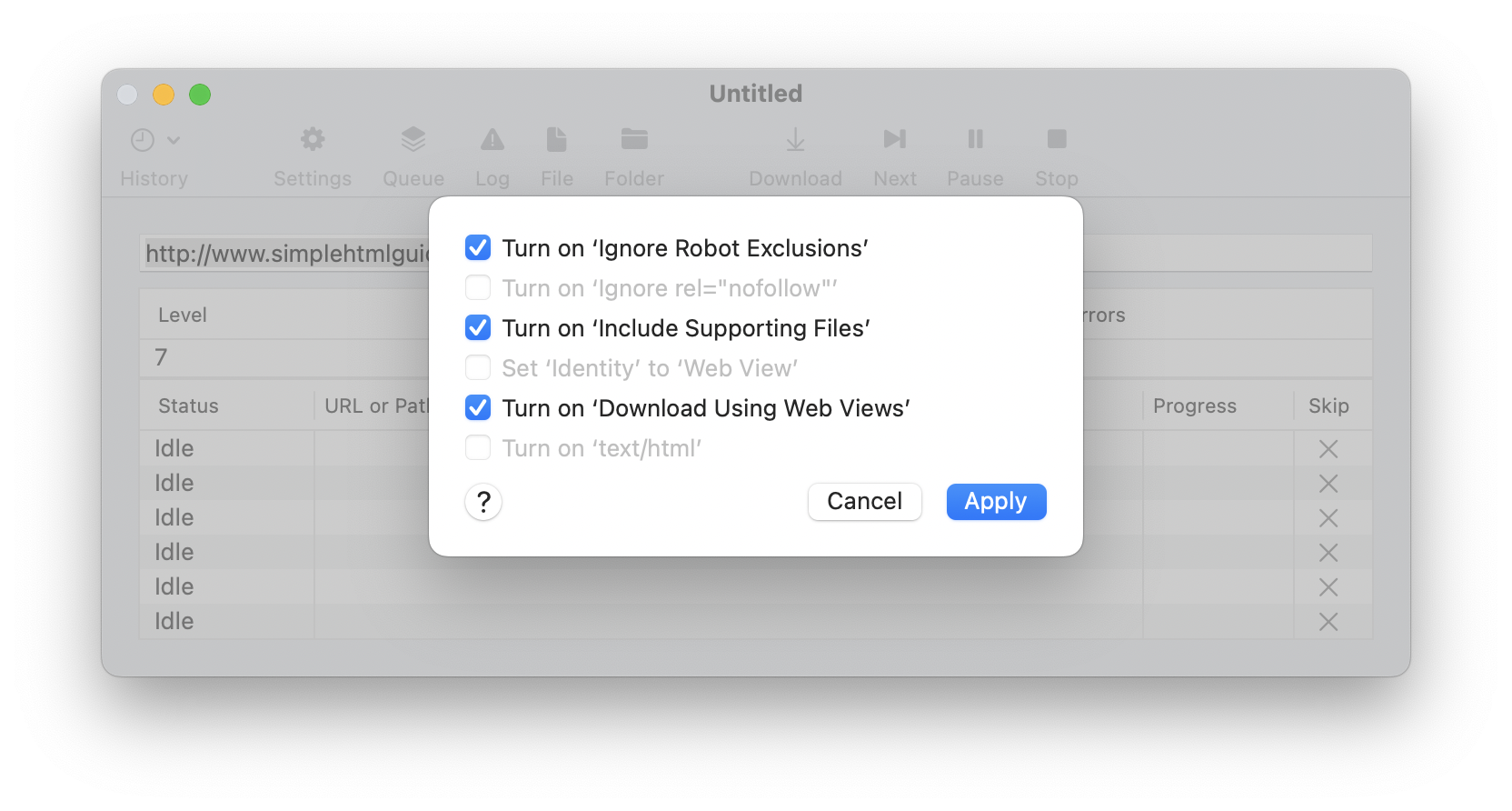Uncheck 'Ignore Robot Exclusions'
The width and height of the screenshot is (1512, 811).
(477, 246)
